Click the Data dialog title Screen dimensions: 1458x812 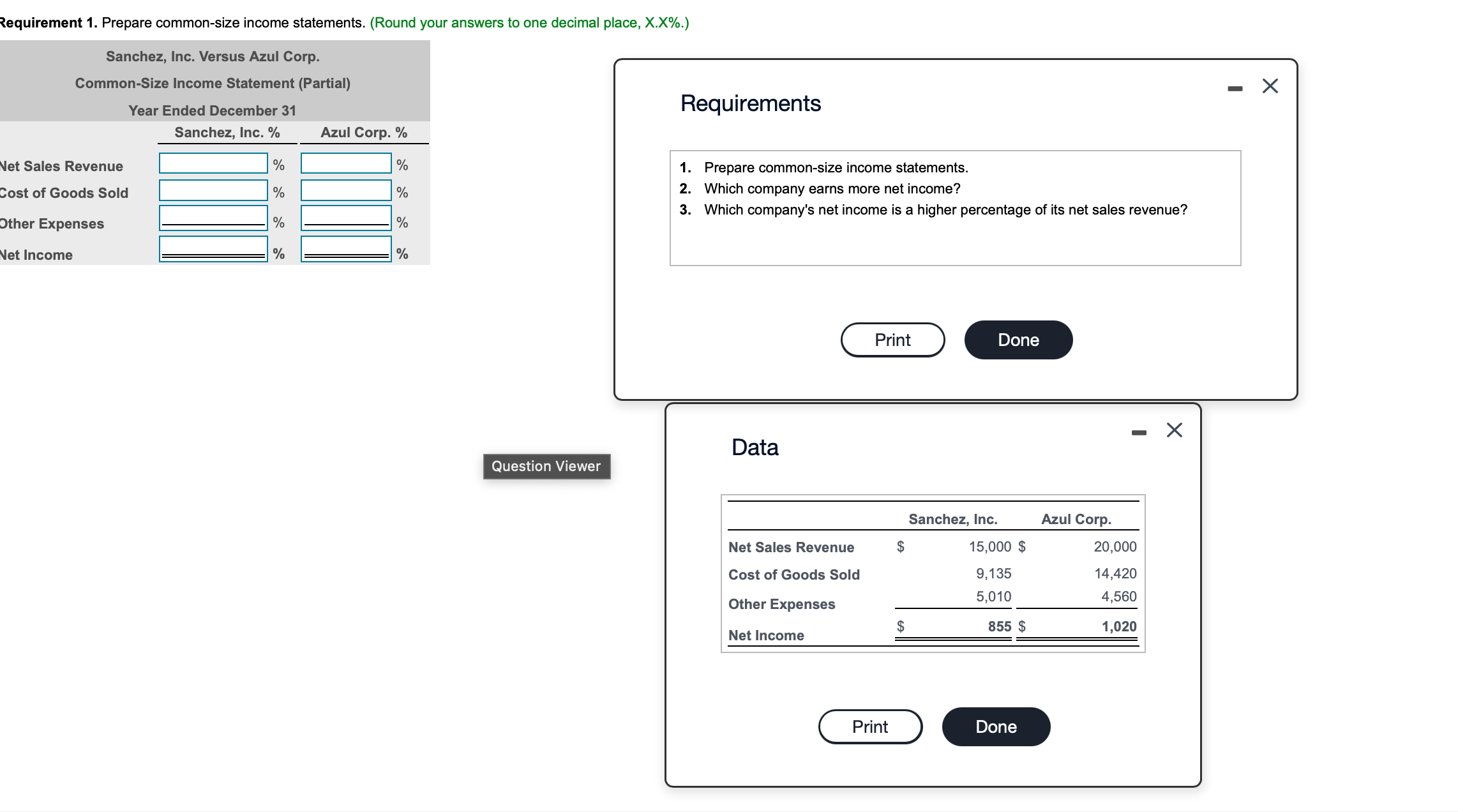[754, 447]
